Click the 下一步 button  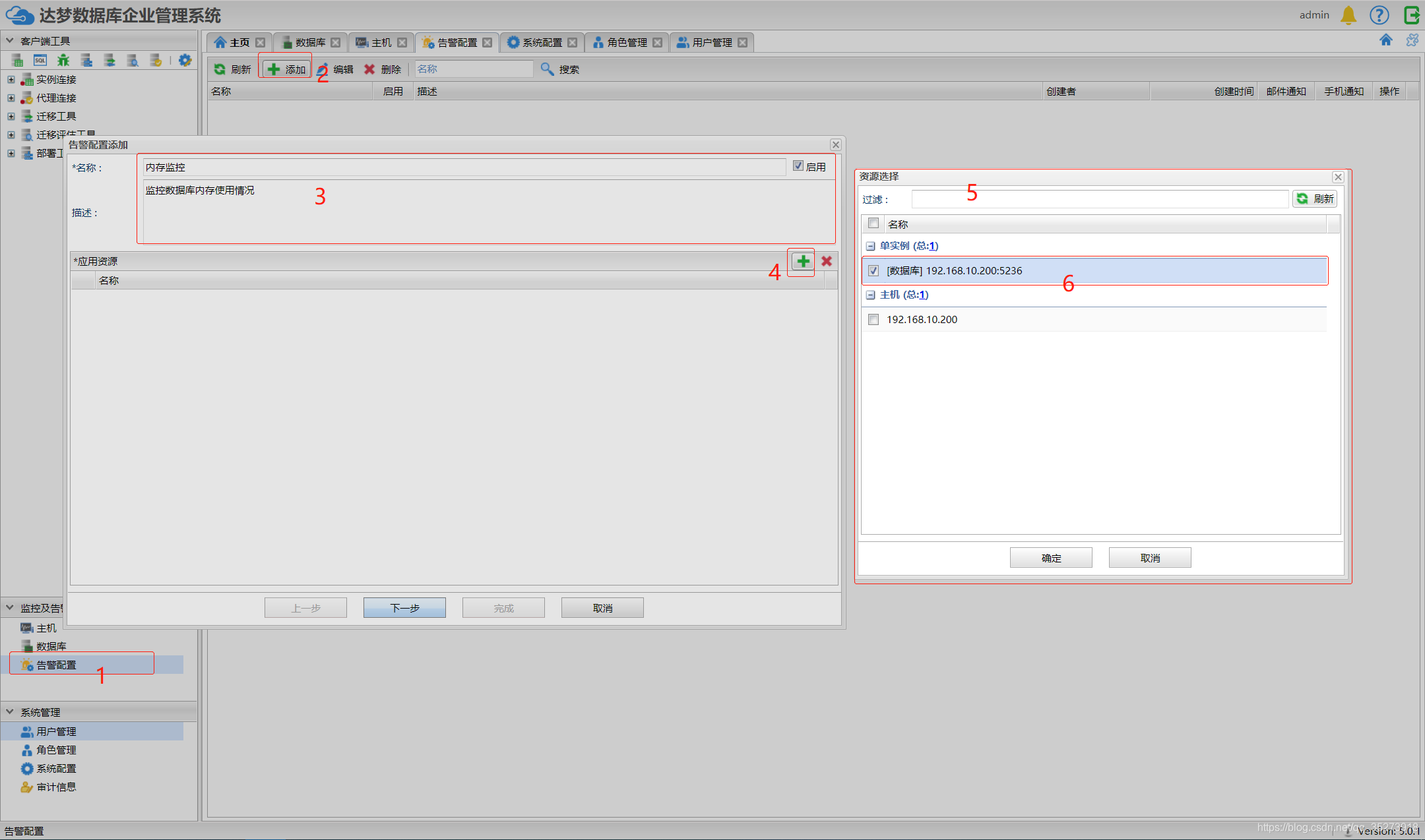(x=404, y=607)
